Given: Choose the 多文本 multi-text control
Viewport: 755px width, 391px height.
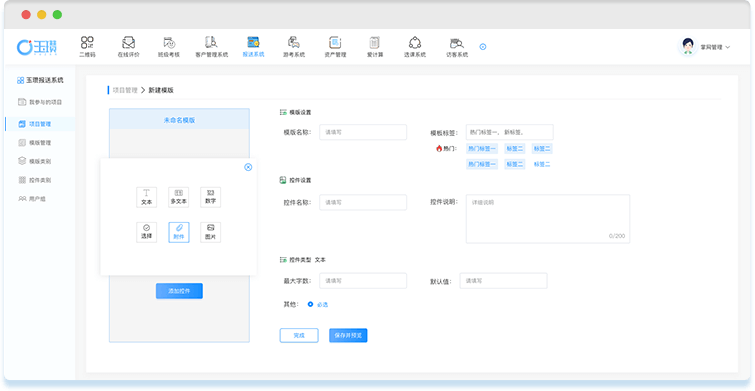Looking at the screenshot, I should coord(179,197).
